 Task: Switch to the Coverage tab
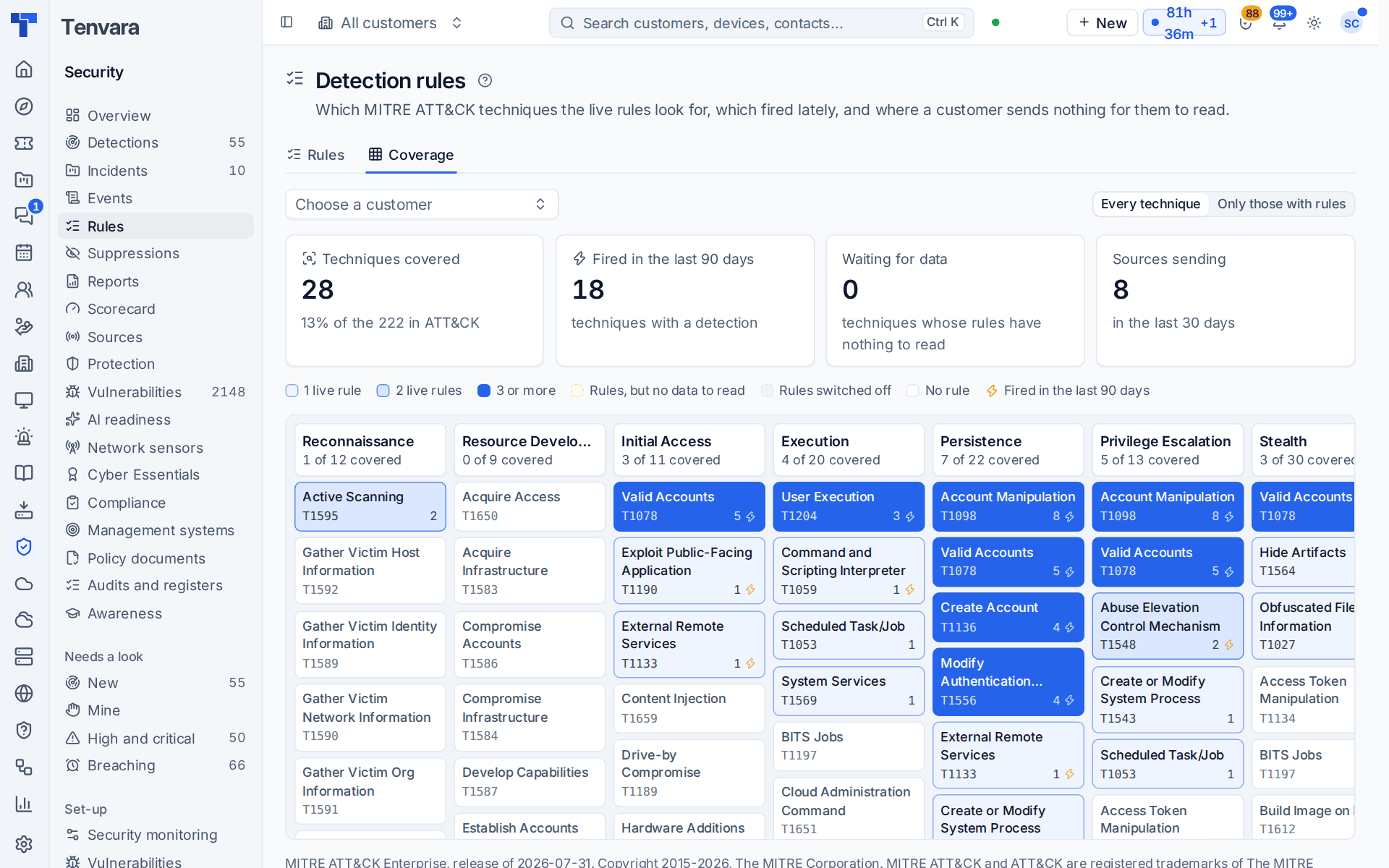[x=411, y=155]
